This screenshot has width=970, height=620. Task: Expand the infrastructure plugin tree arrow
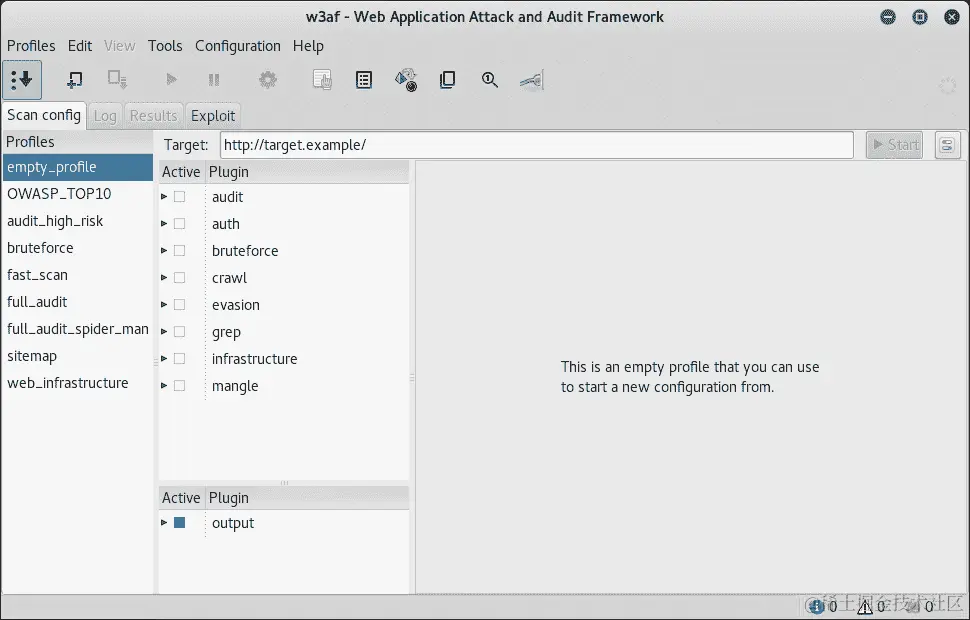pyautogui.click(x=164, y=358)
